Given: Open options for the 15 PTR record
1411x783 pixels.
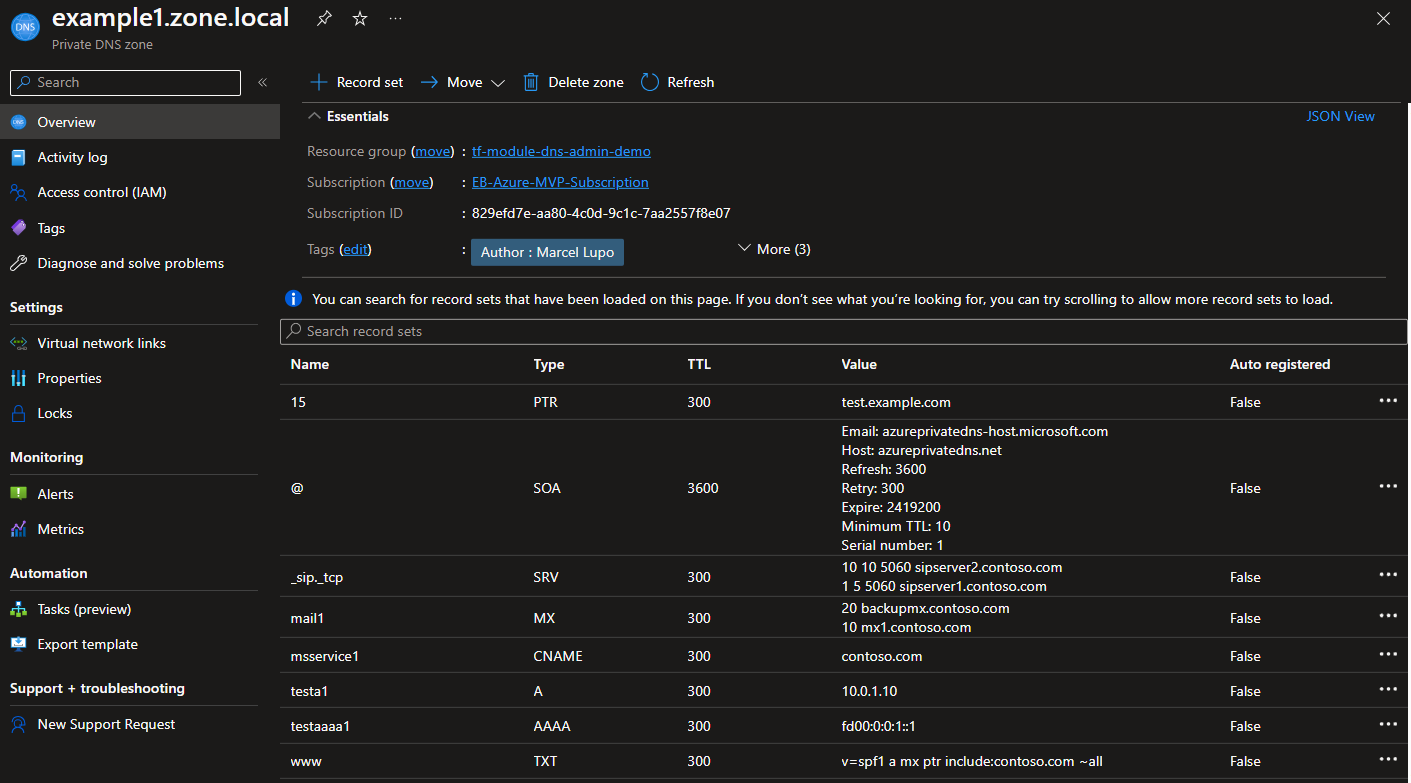Looking at the screenshot, I should (x=1388, y=400).
